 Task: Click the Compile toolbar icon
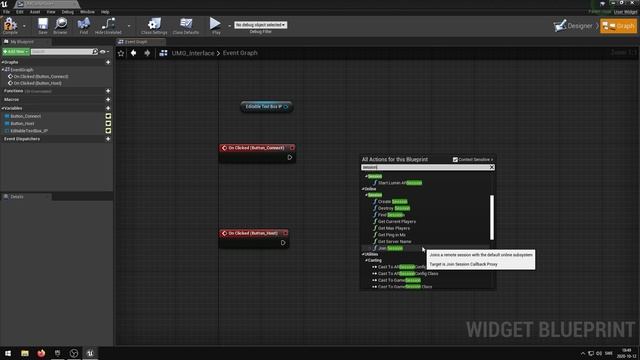click(x=10, y=25)
